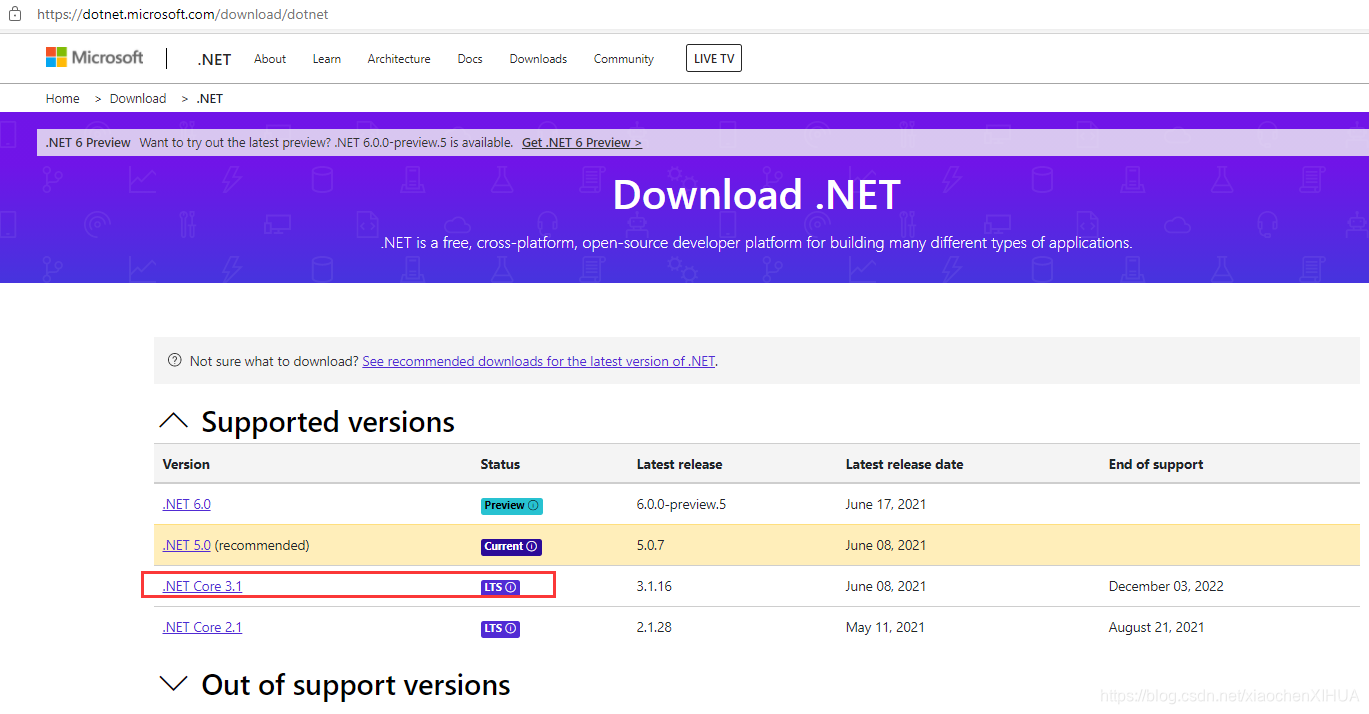Viewport: 1369px width, 714px height.
Task: Click August 21, 2021 end of support
Action: pos(1157,627)
